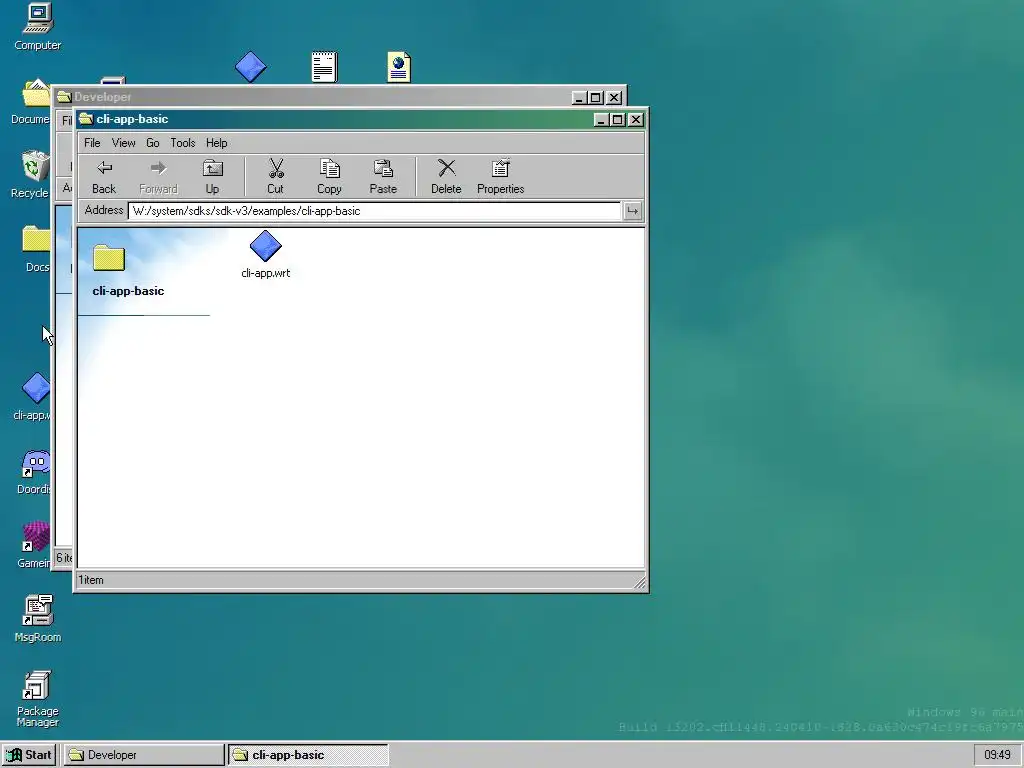The height and width of the screenshot is (768, 1024).
Task: Click the resize grip in status bar corner
Action: click(639, 583)
